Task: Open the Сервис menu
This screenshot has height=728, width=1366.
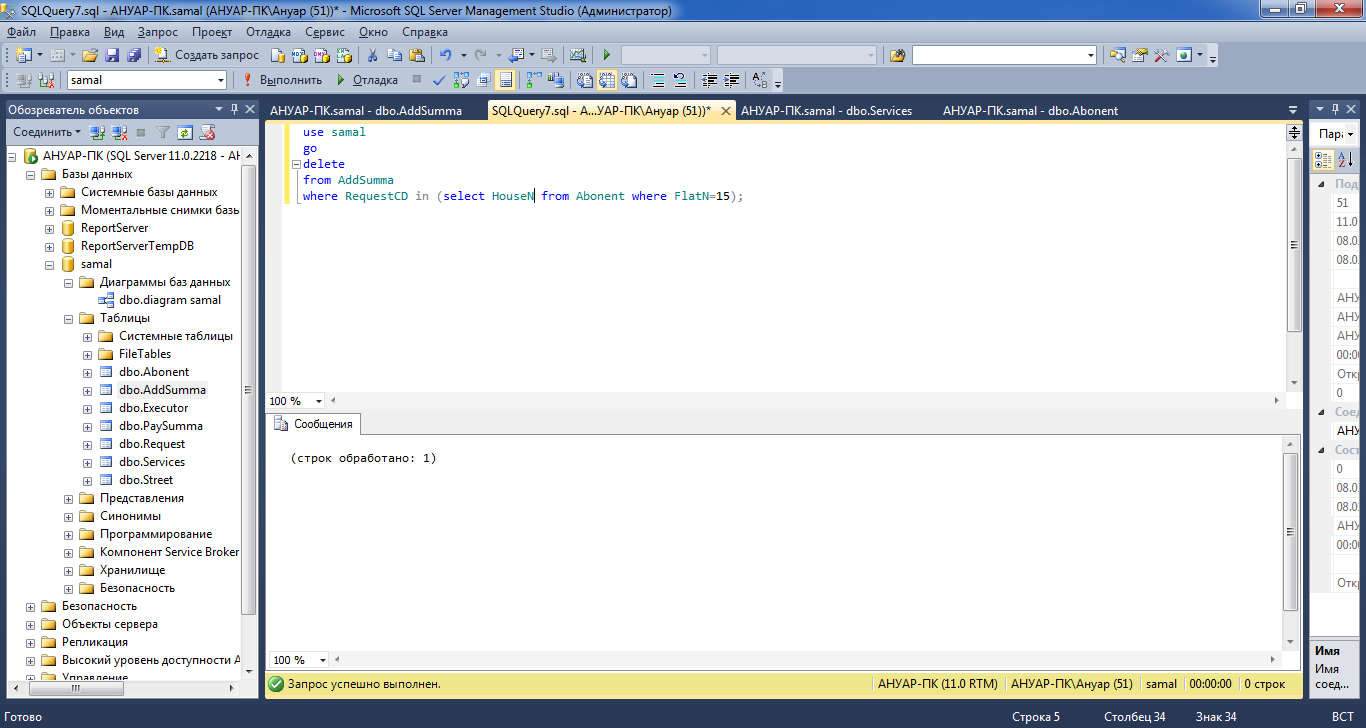Action: 325,32
